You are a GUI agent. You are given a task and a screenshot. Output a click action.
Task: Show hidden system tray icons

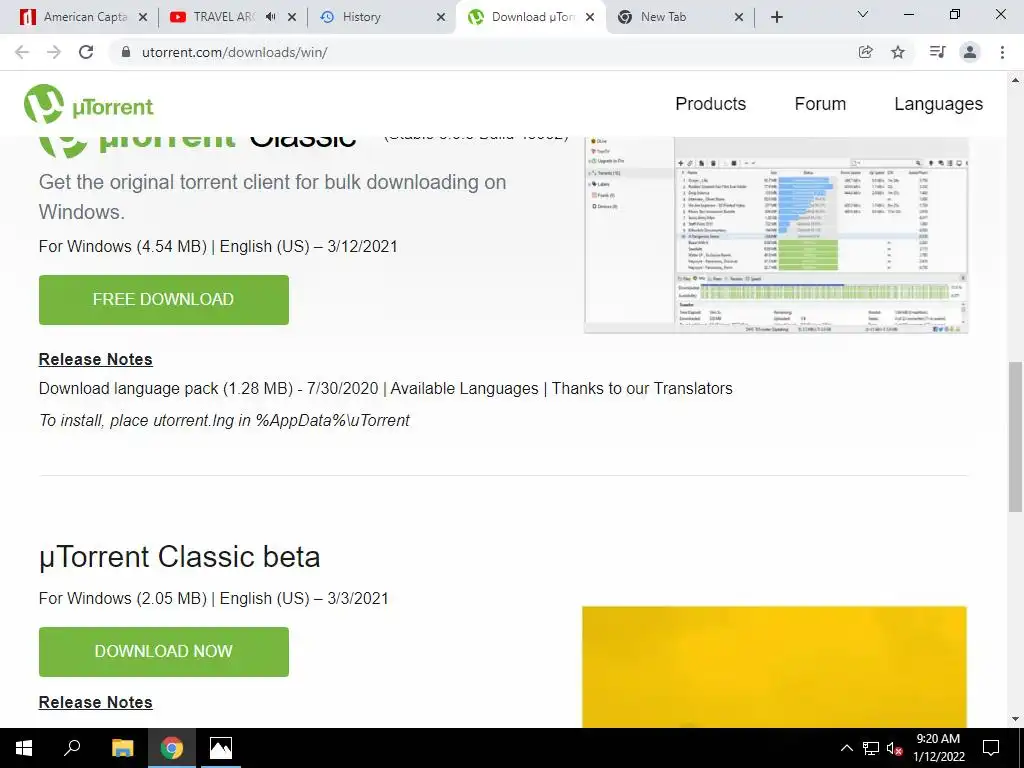846,748
